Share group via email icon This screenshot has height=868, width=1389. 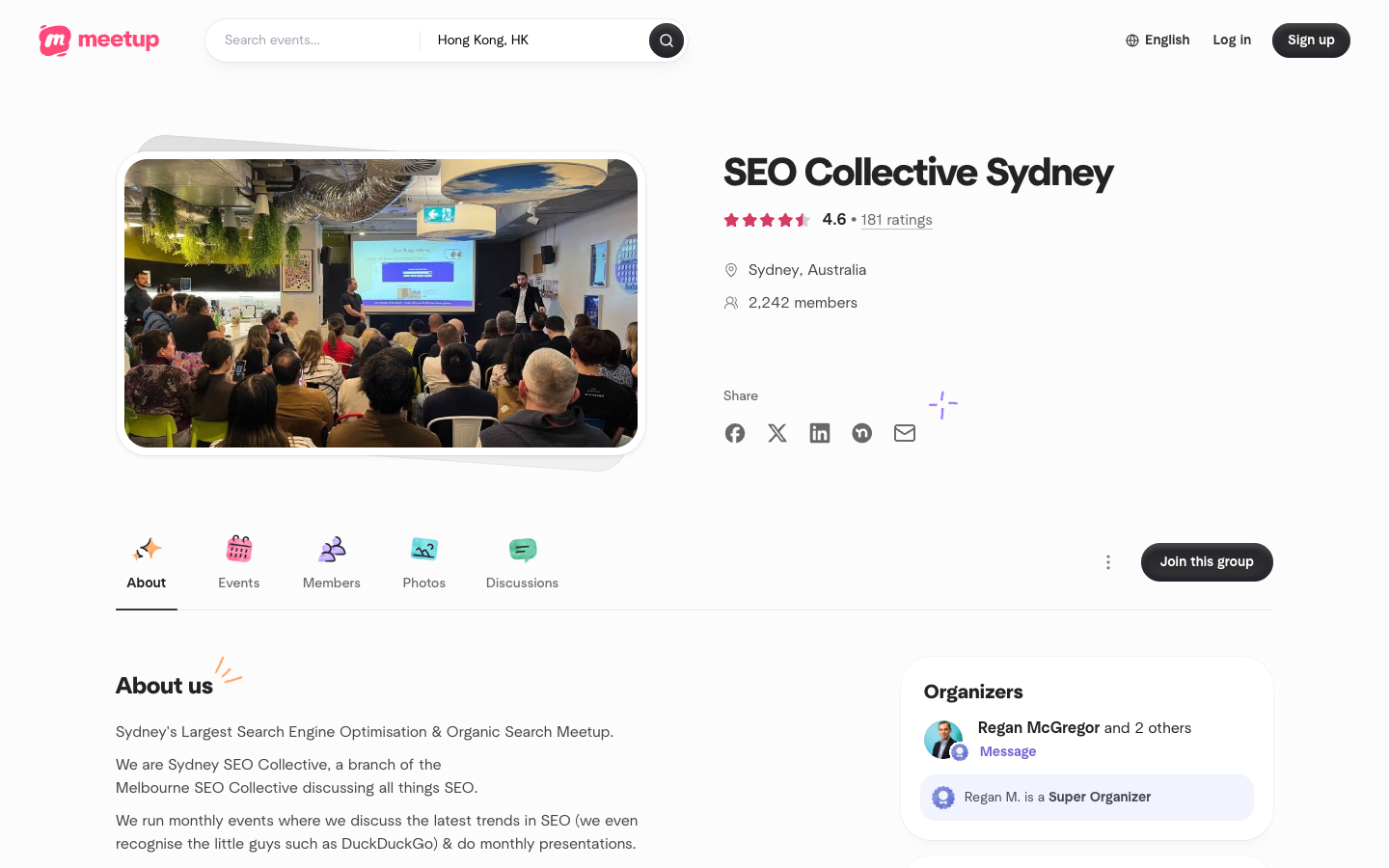(x=905, y=433)
